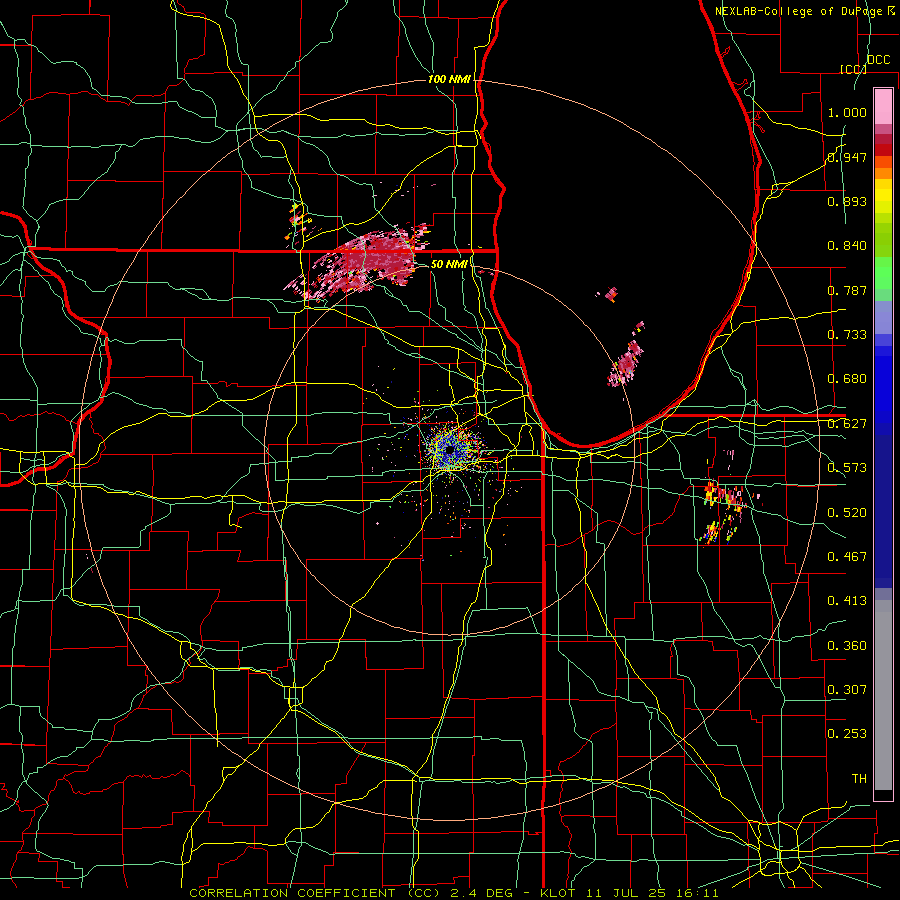Select the 0.307 legend value
The image size is (900, 900).
847,690
